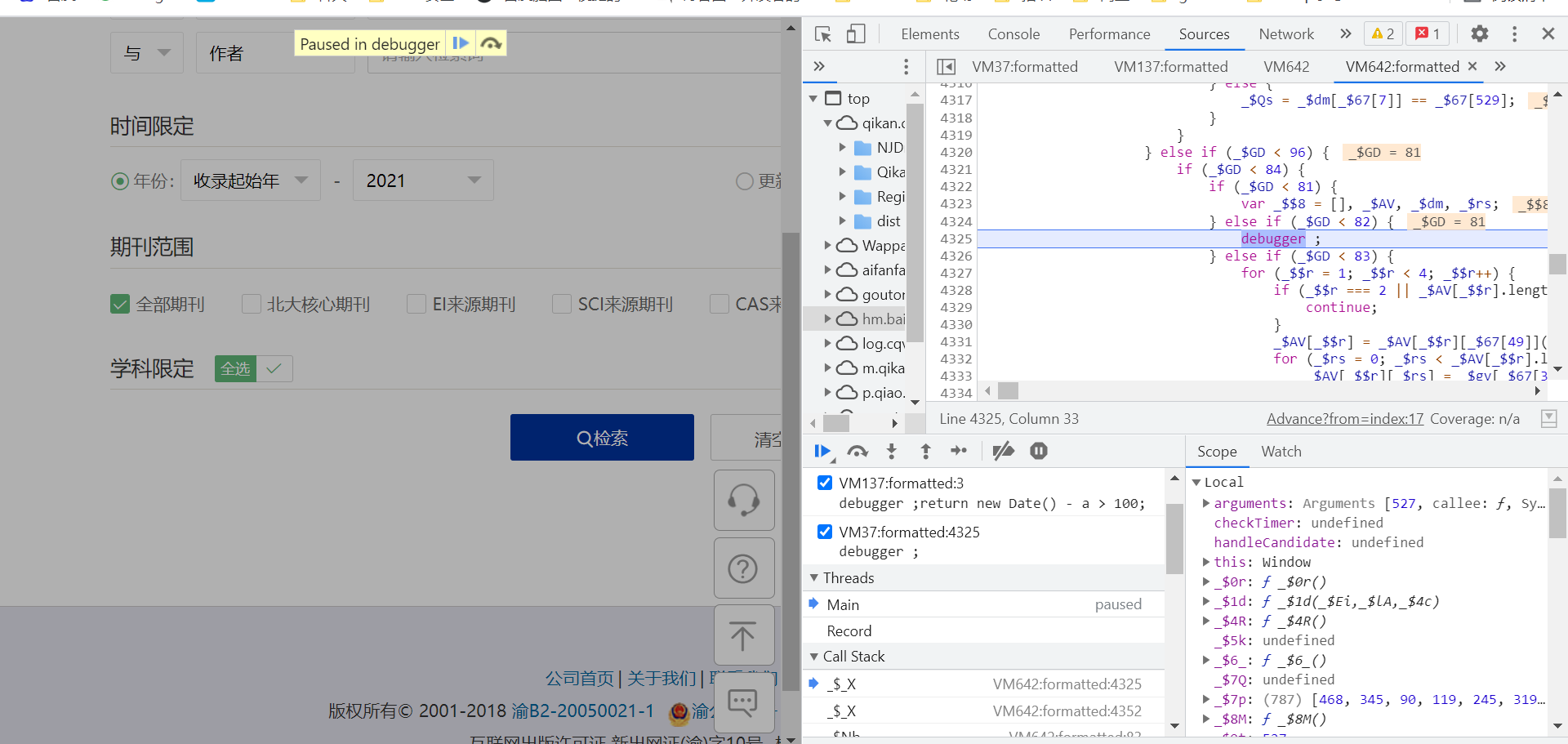Collapse the top frame tree node
The height and width of the screenshot is (744, 1568).
pyautogui.click(x=813, y=99)
